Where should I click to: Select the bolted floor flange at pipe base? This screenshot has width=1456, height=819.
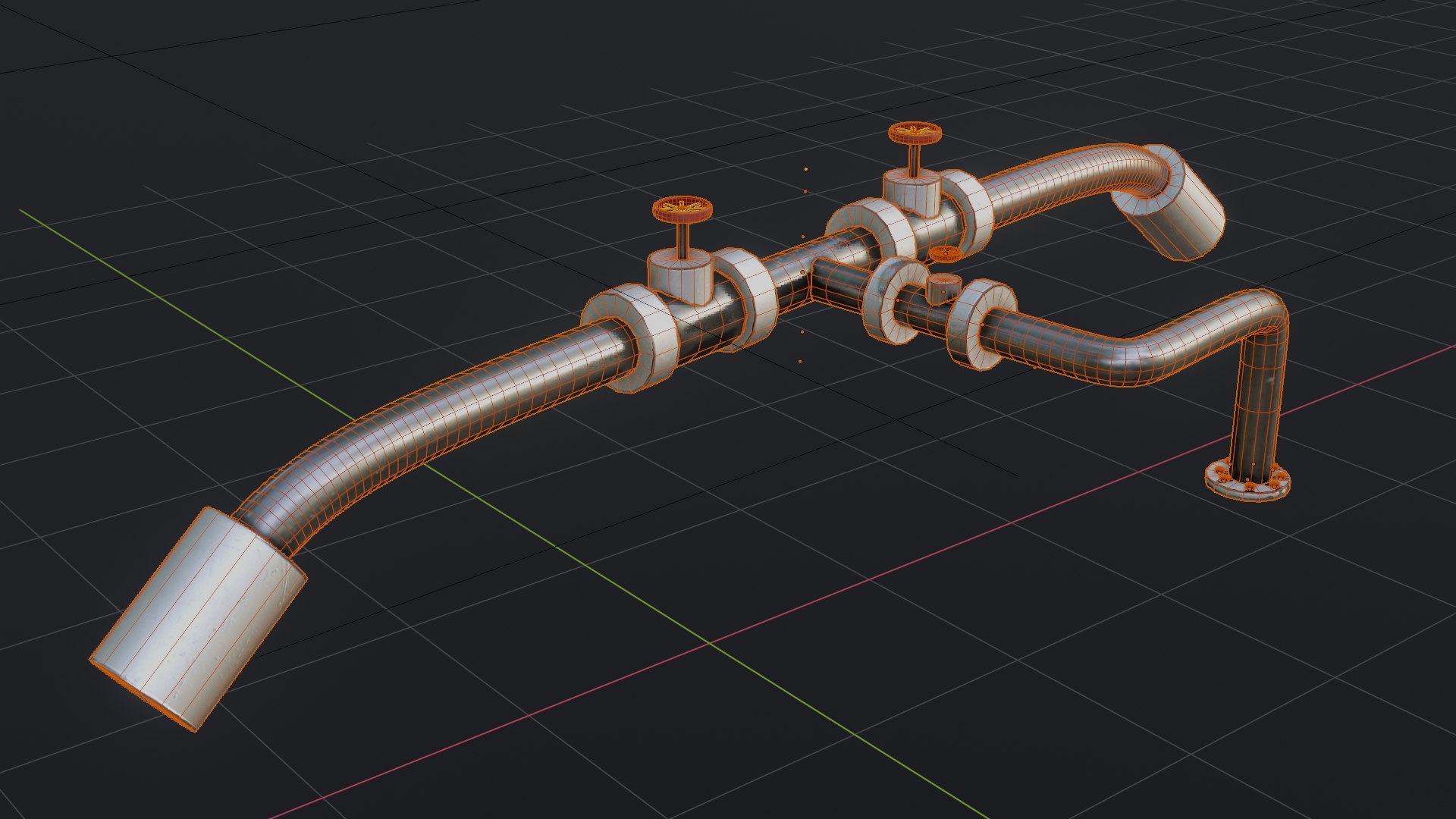point(1247,481)
